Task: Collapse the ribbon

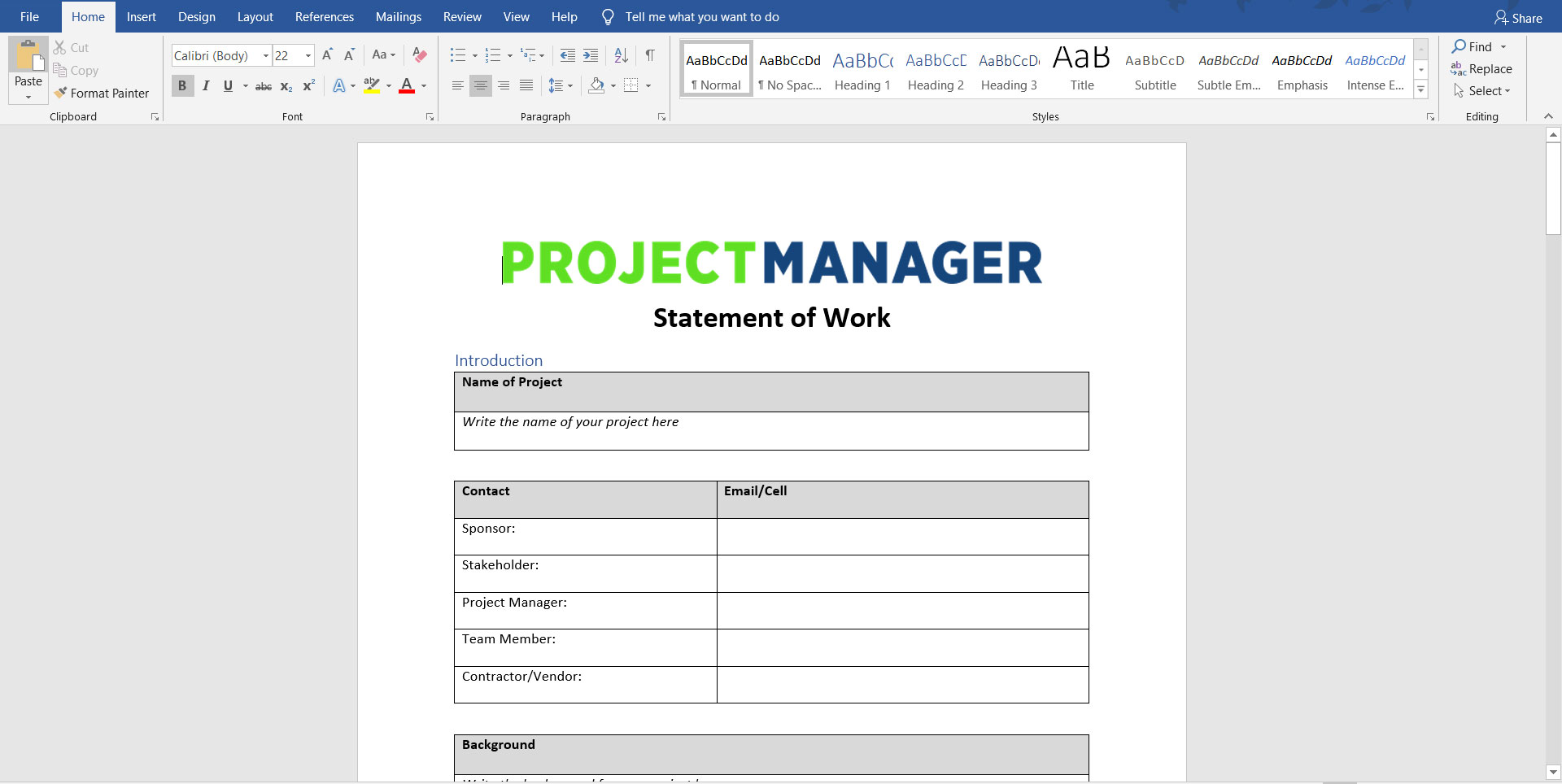Action: (x=1548, y=116)
